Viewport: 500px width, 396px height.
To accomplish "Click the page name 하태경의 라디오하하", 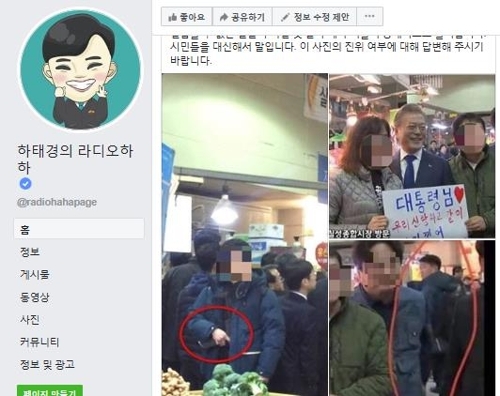I will pos(76,159).
